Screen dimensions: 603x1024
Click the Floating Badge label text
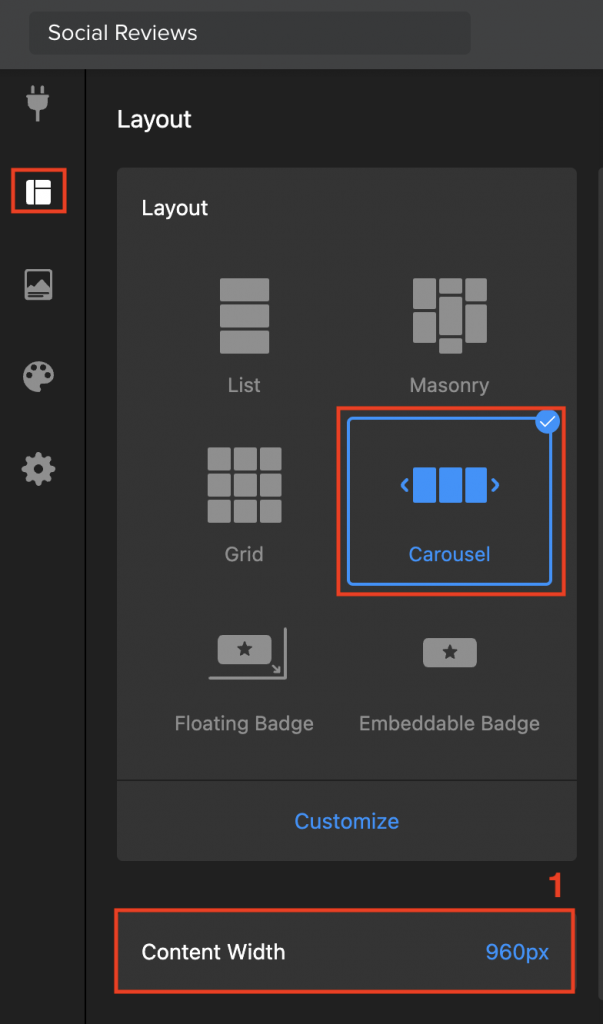point(244,724)
